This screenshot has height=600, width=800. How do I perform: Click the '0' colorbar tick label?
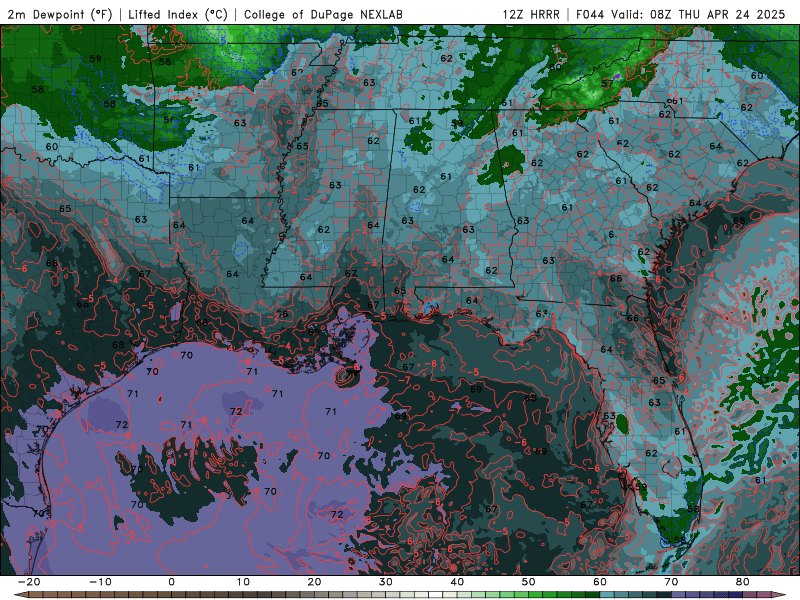tap(171, 582)
